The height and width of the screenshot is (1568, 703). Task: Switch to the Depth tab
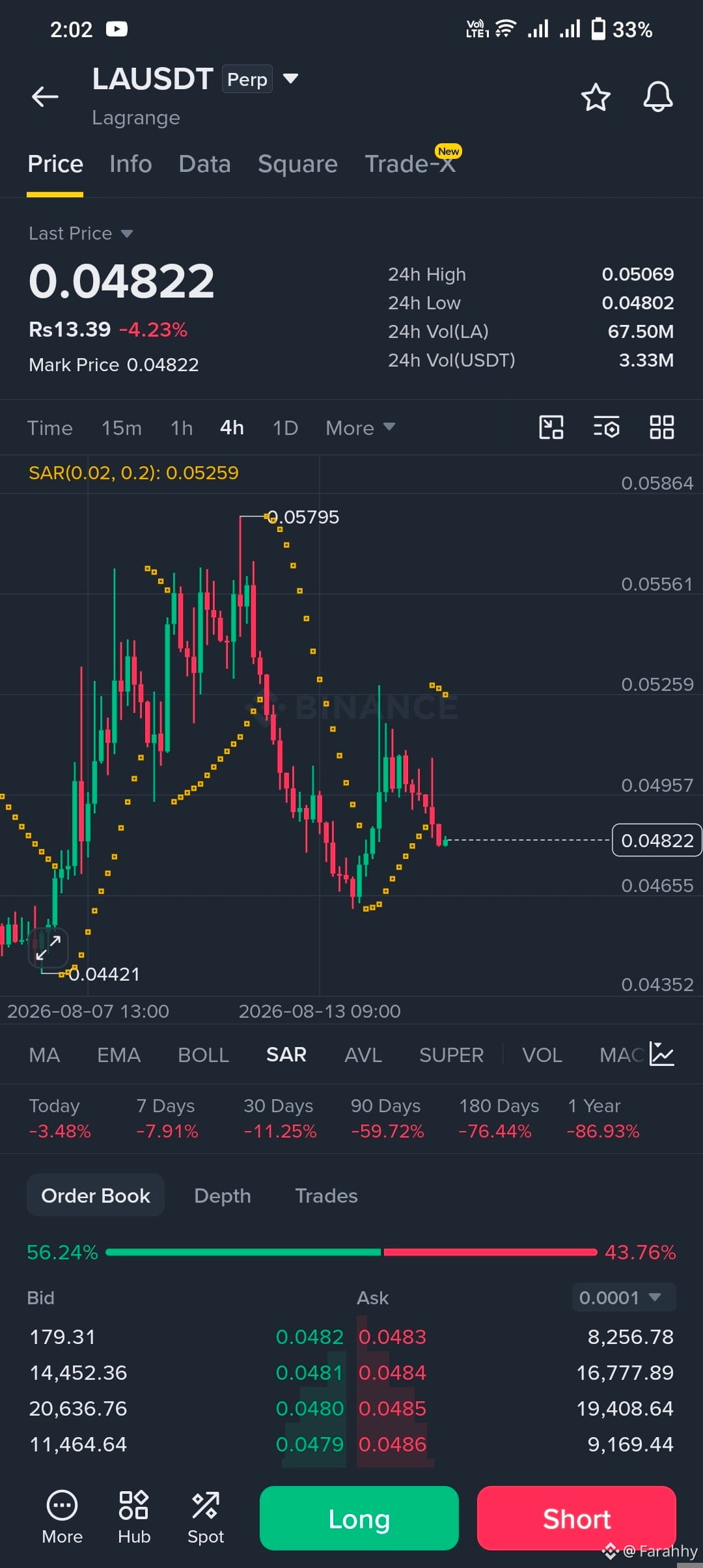point(222,1196)
